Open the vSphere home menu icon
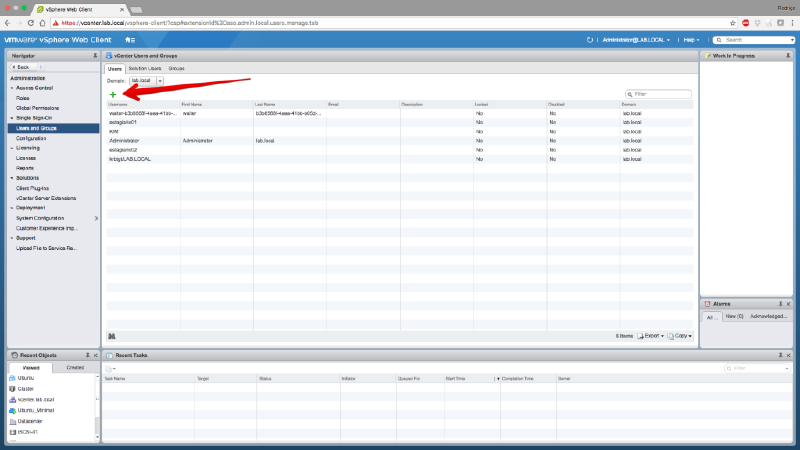This screenshot has width=800, height=450. [x=131, y=39]
